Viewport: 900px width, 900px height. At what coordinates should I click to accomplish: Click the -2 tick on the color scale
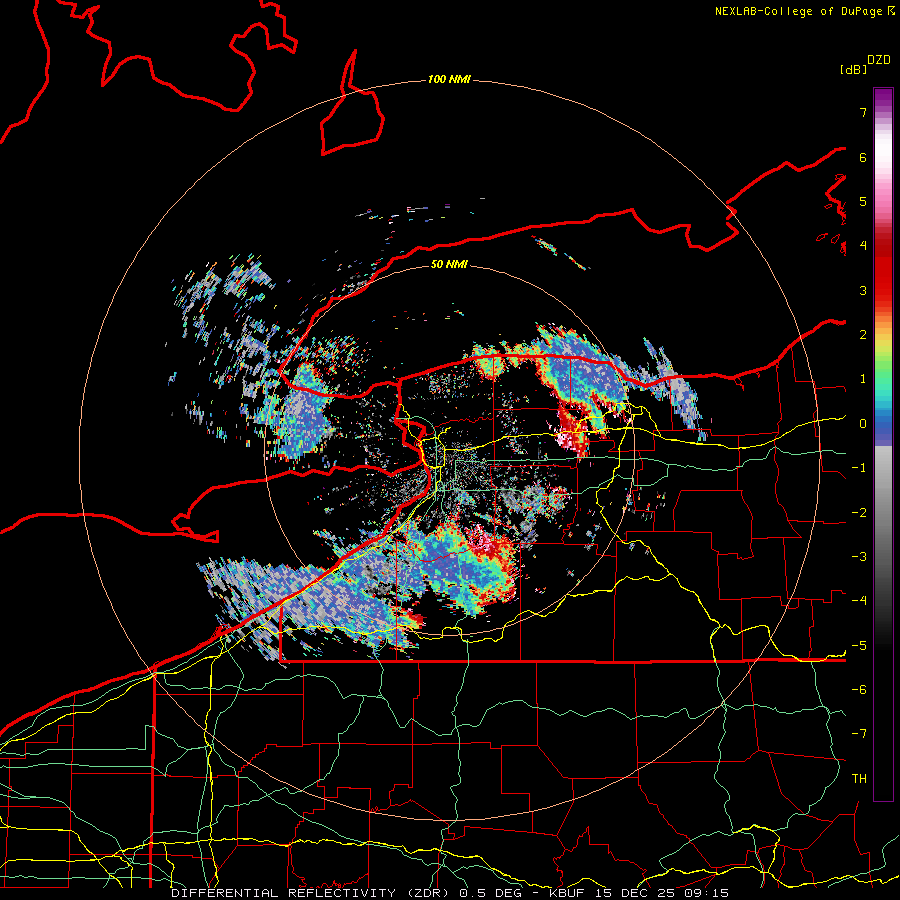click(859, 513)
